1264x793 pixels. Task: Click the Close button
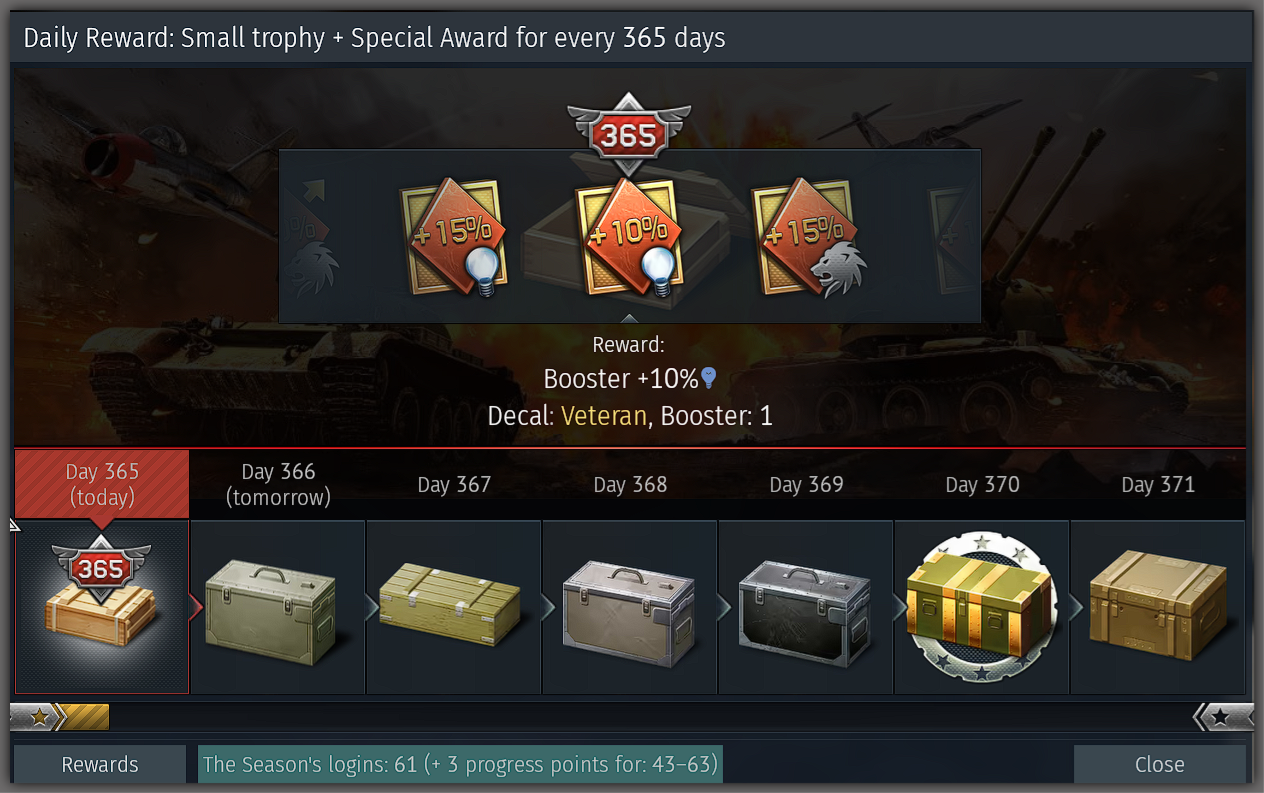(x=1160, y=764)
